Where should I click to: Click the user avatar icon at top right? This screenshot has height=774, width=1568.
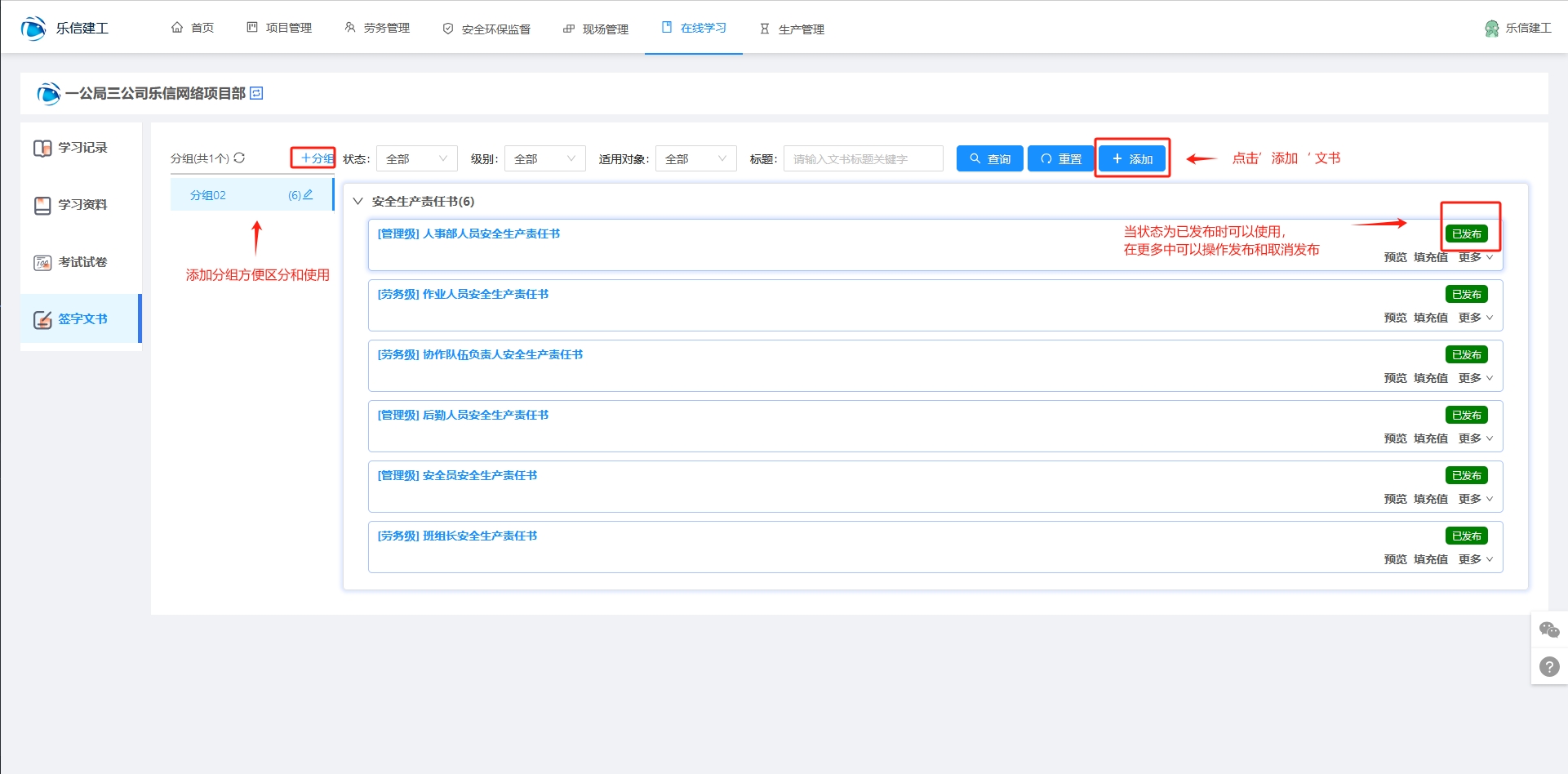(x=1491, y=29)
